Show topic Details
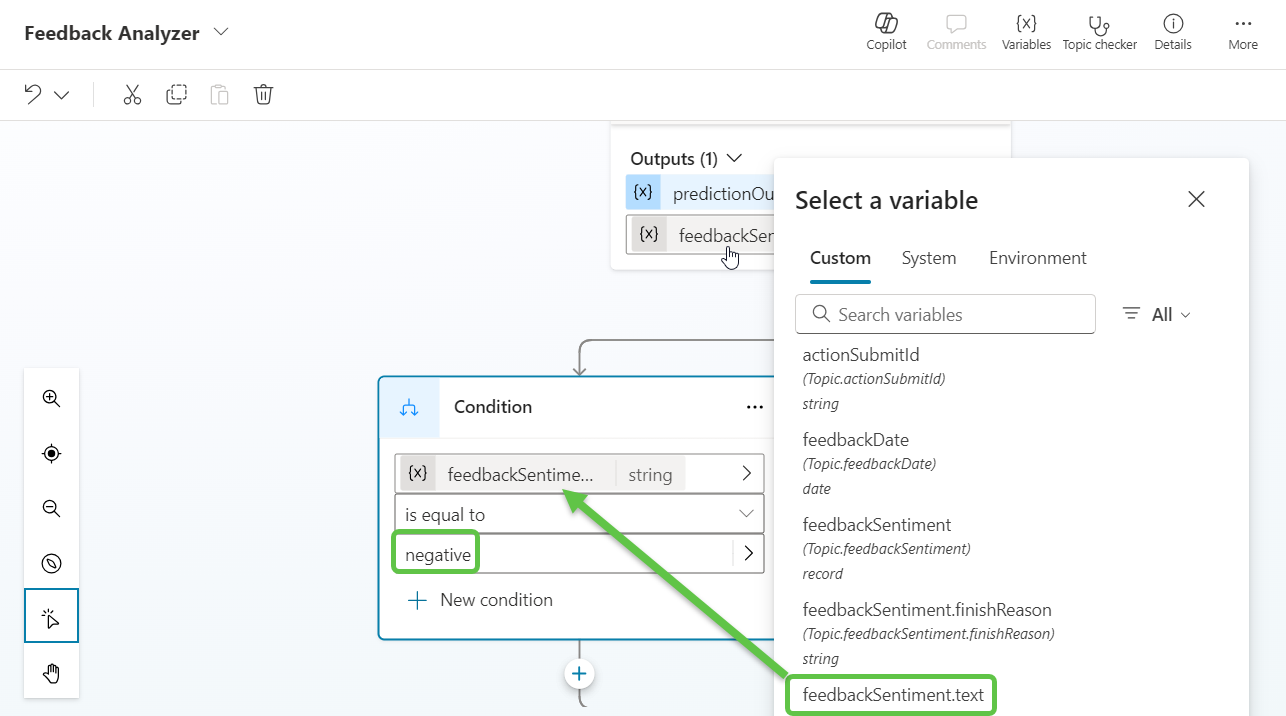 (x=1173, y=32)
